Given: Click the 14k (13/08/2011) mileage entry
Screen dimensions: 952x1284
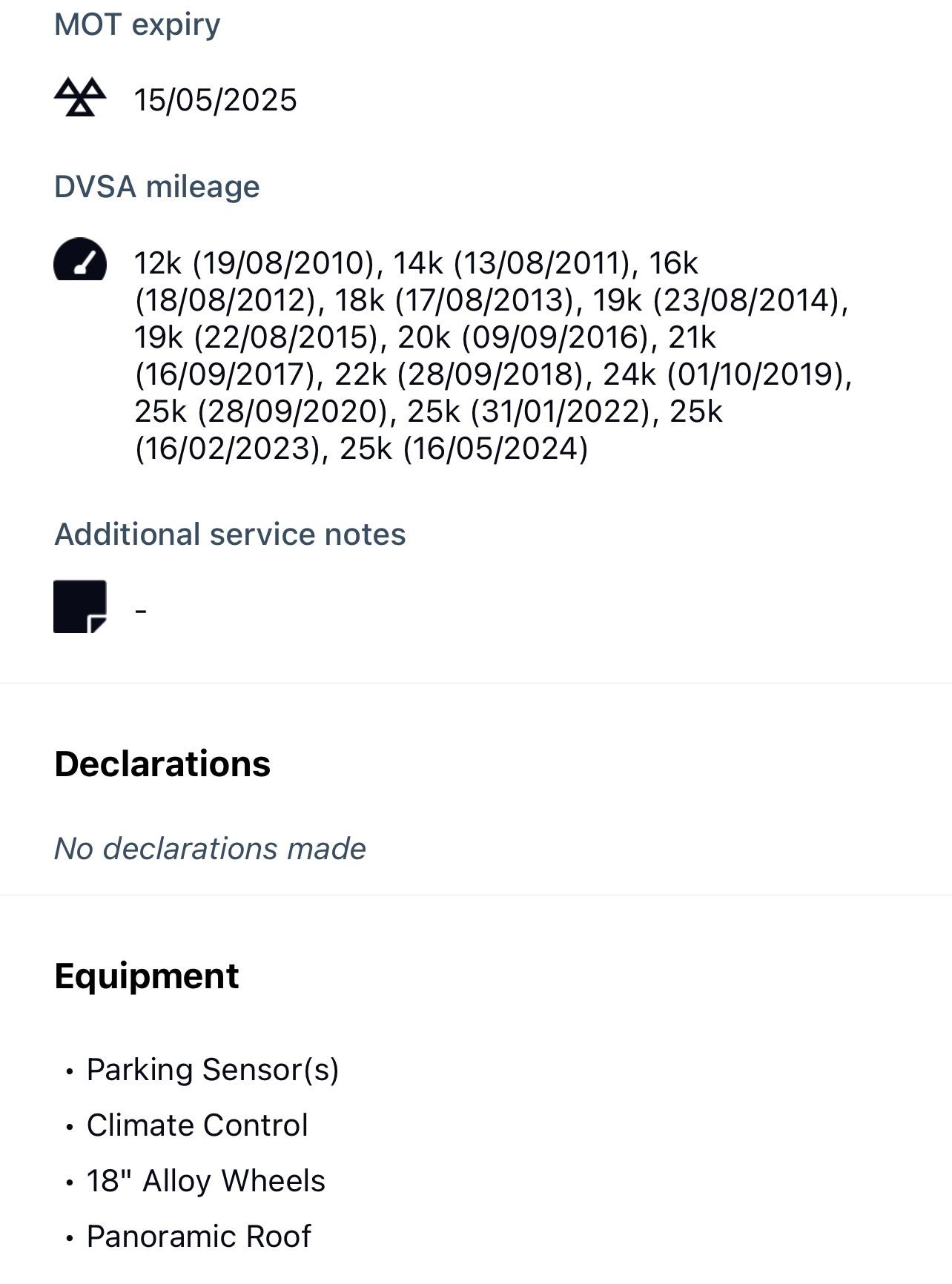Looking at the screenshot, I should (x=512, y=263).
